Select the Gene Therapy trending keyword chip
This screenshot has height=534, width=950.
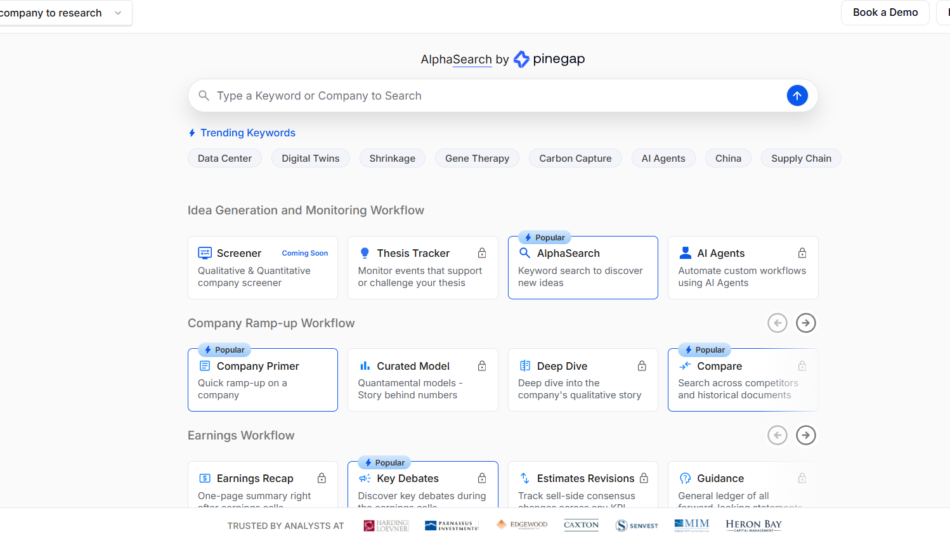click(477, 158)
